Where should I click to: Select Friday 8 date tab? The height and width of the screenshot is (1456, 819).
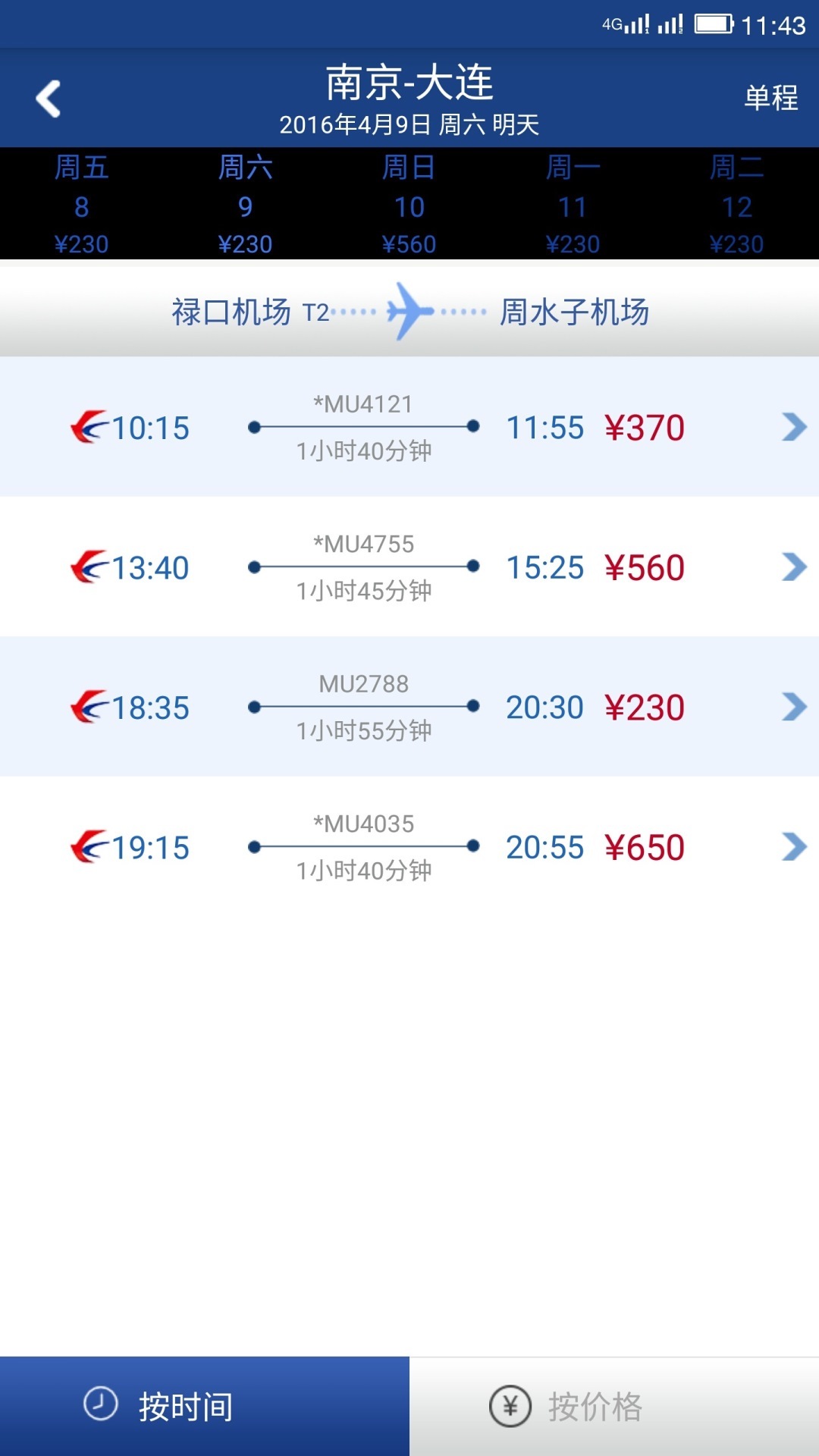(x=82, y=205)
